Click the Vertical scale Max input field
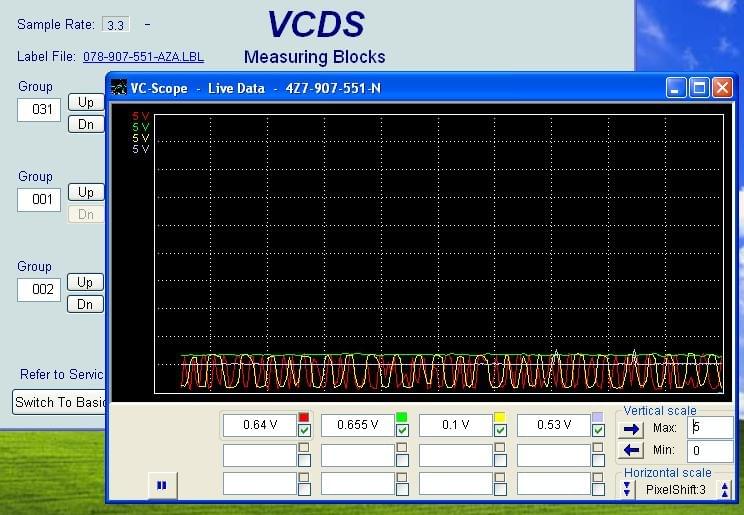 pos(710,428)
